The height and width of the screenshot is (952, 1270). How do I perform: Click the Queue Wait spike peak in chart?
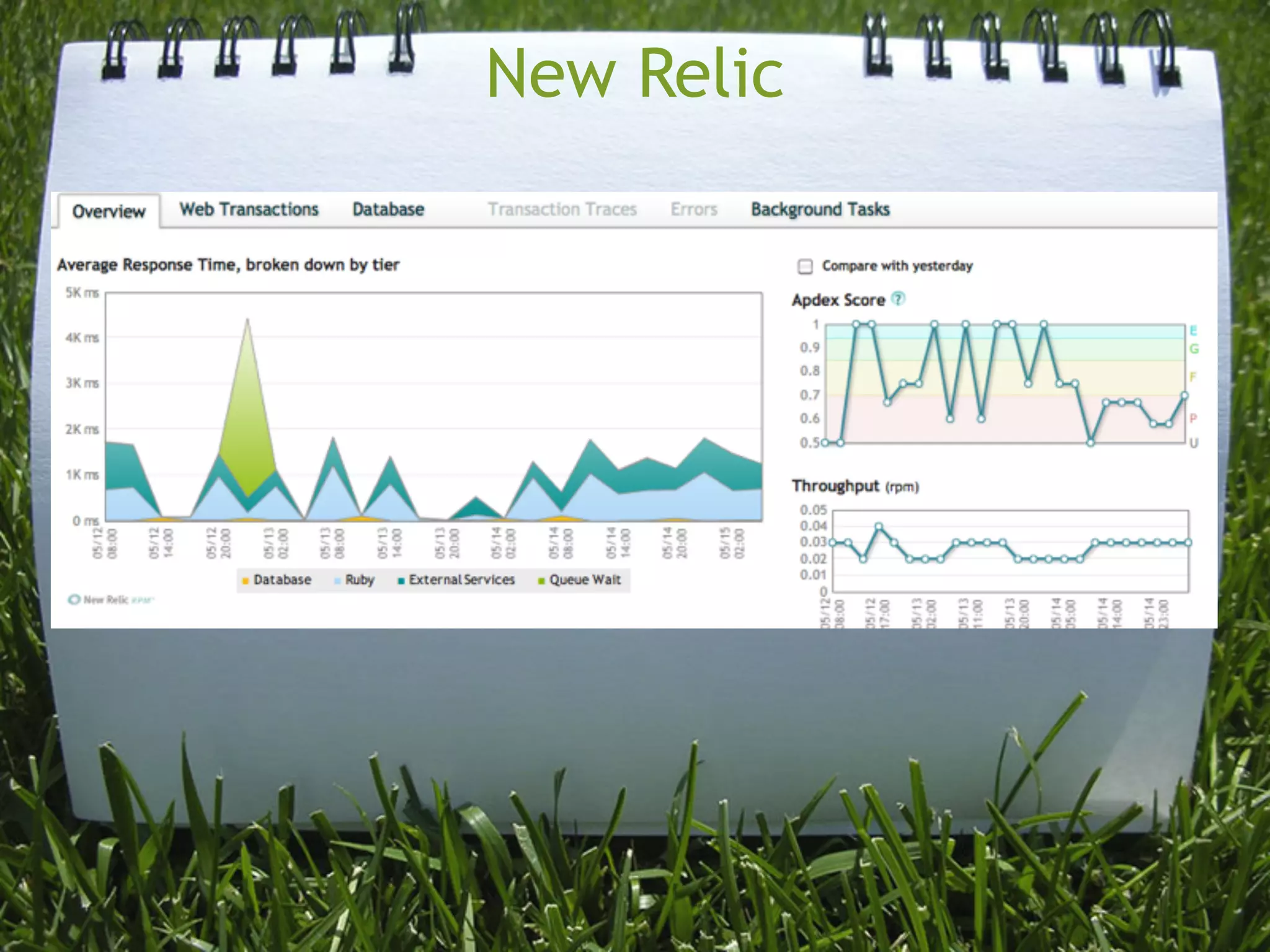(x=247, y=320)
